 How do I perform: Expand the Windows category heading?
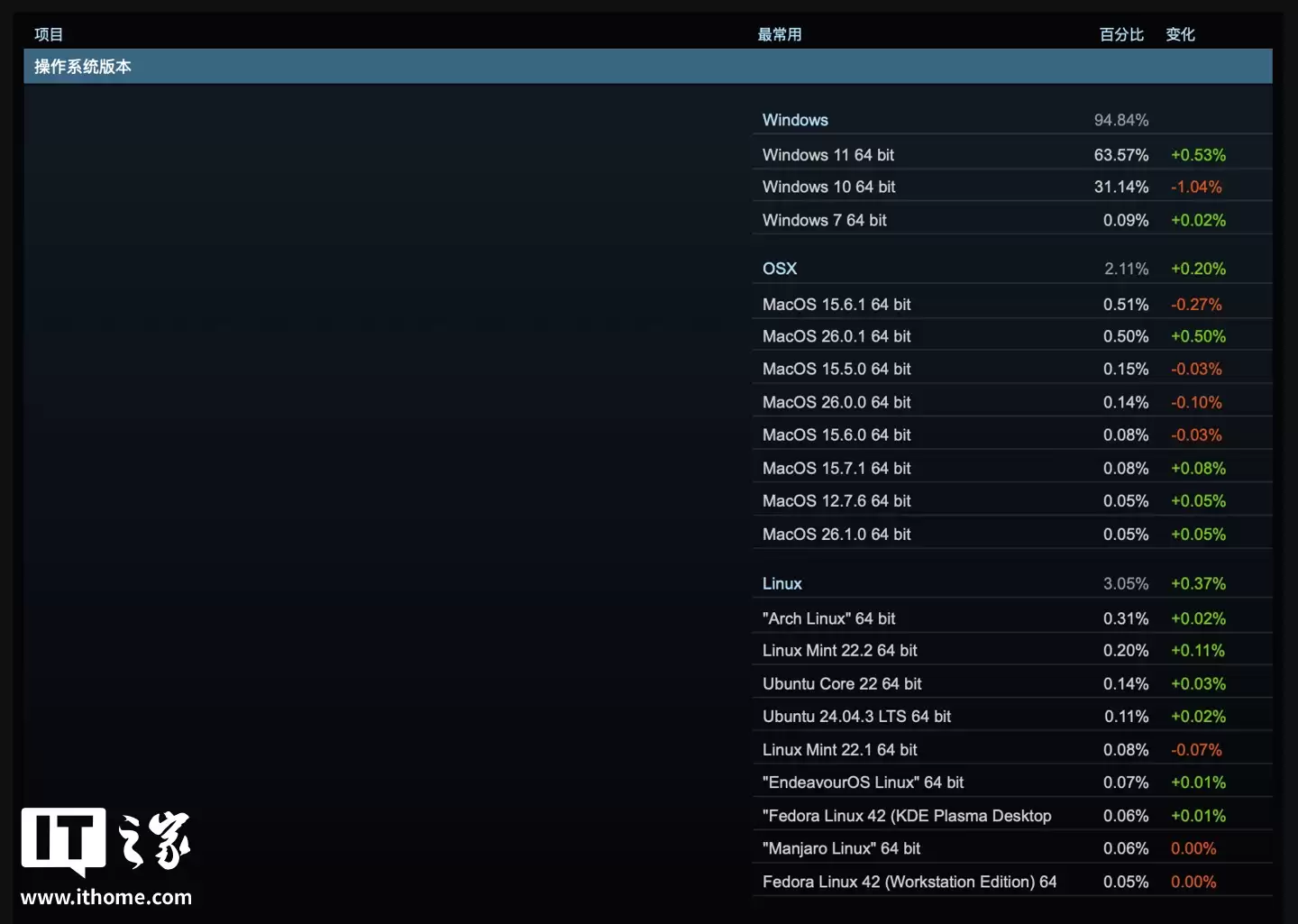click(795, 120)
